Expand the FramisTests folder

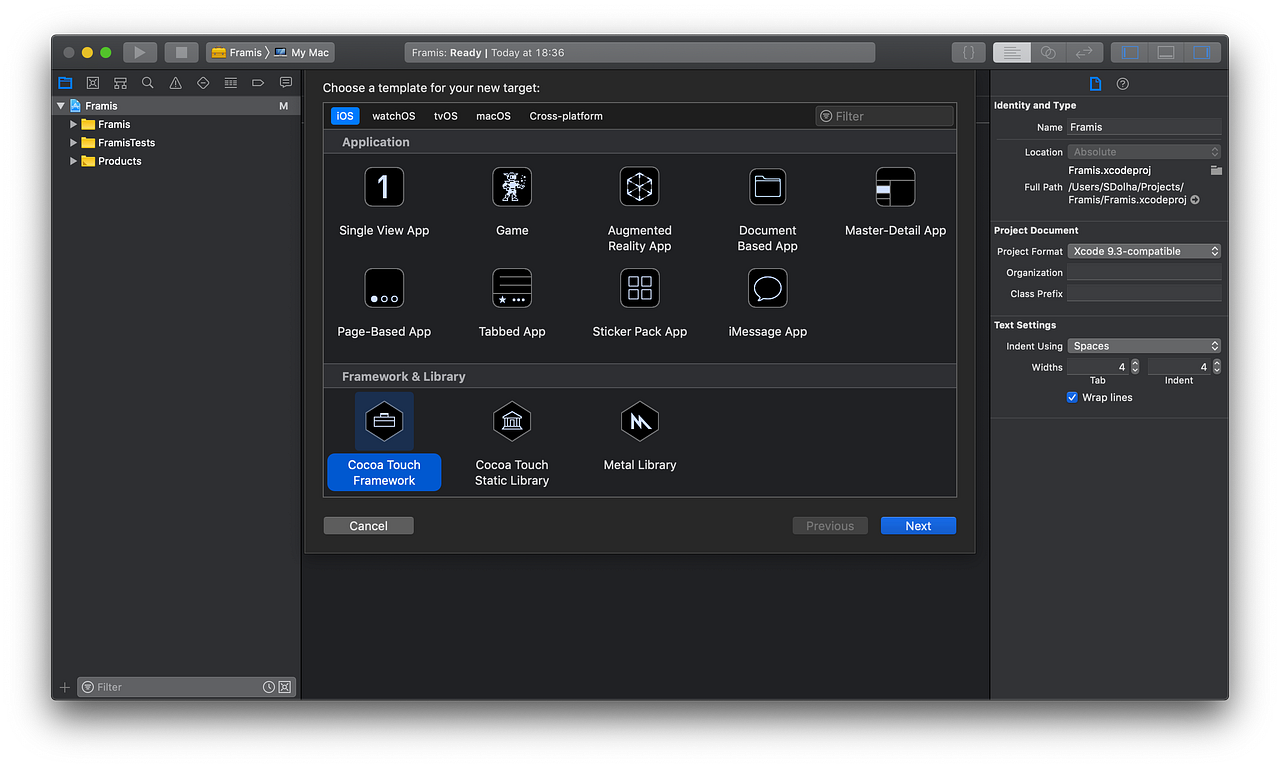pyautogui.click(x=72, y=142)
